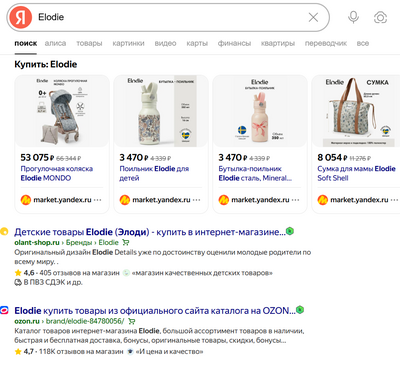
Task: Start voice search with microphone icon
Action: coord(353,17)
